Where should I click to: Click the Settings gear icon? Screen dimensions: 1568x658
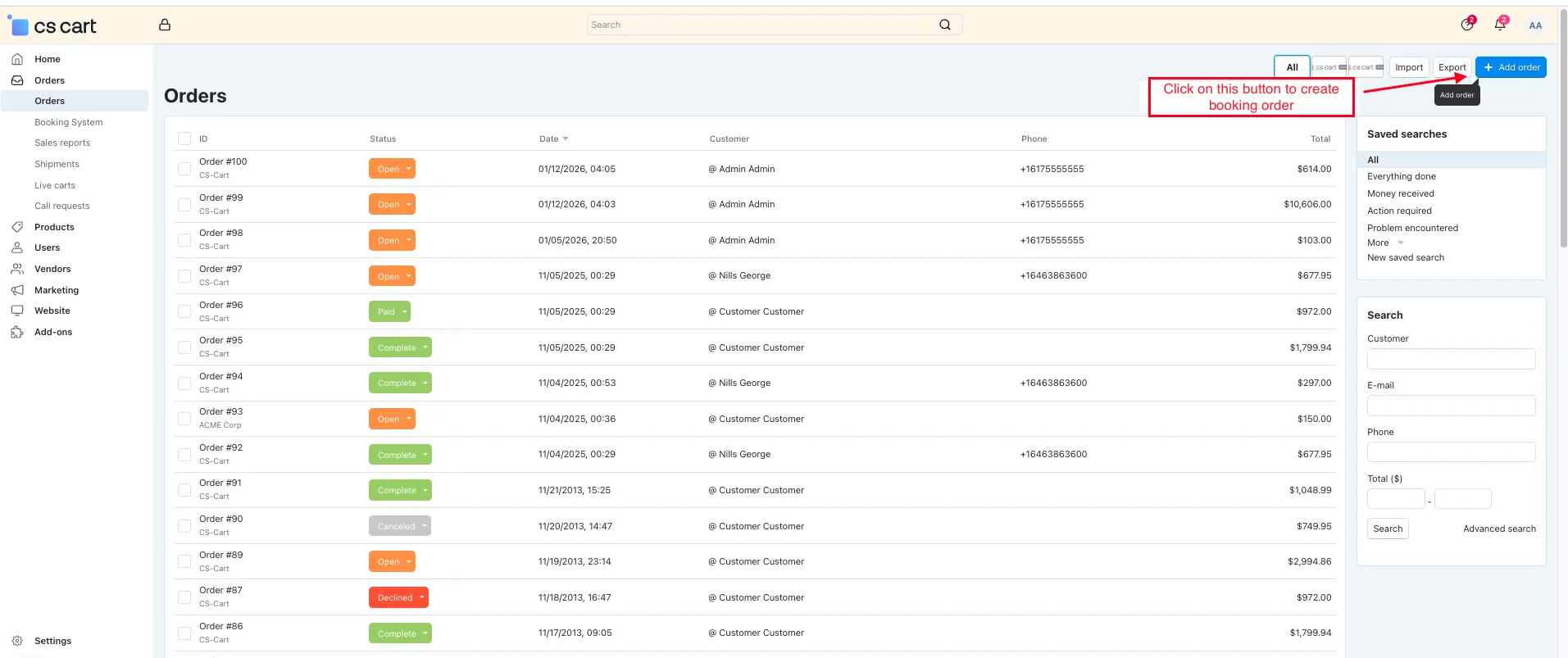coord(17,641)
